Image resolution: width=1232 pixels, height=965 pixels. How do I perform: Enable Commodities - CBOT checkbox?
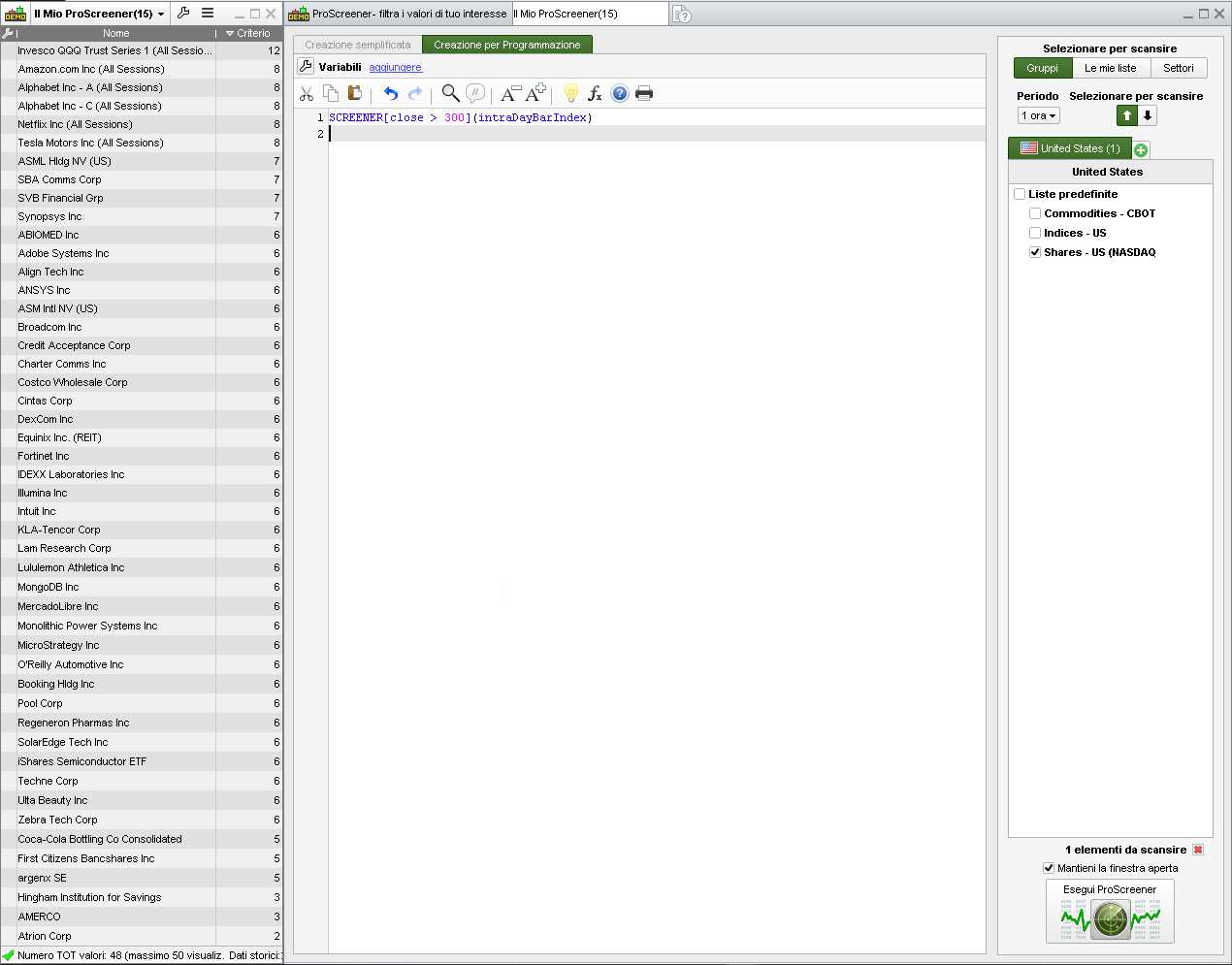[x=1035, y=213]
